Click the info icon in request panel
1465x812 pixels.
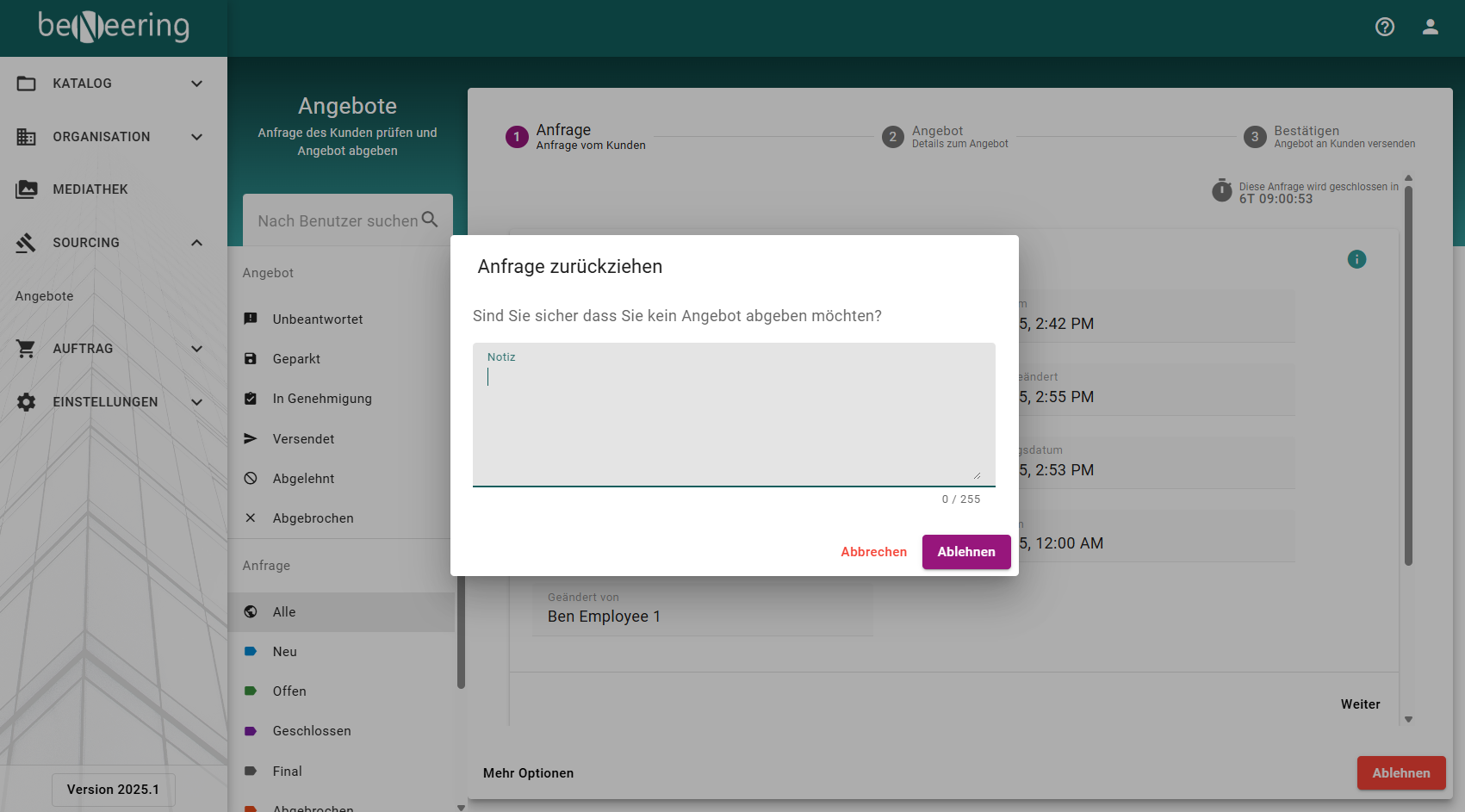1356,259
